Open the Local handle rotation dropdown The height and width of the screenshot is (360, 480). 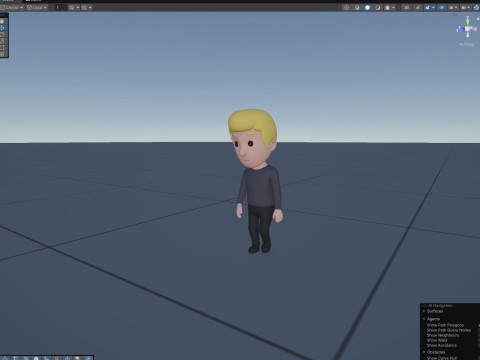(x=37, y=7)
